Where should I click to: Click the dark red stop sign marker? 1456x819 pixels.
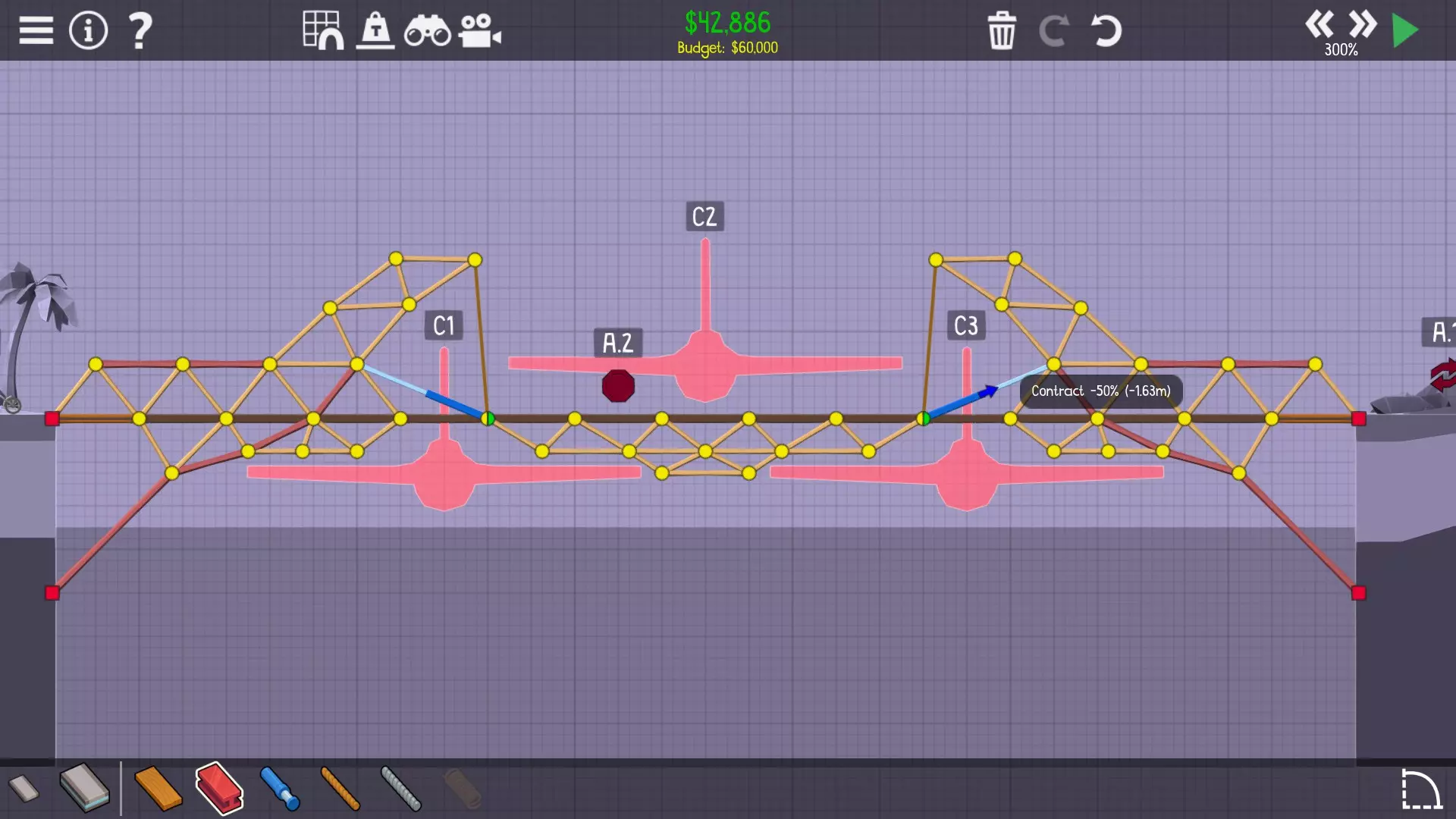(618, 386)
